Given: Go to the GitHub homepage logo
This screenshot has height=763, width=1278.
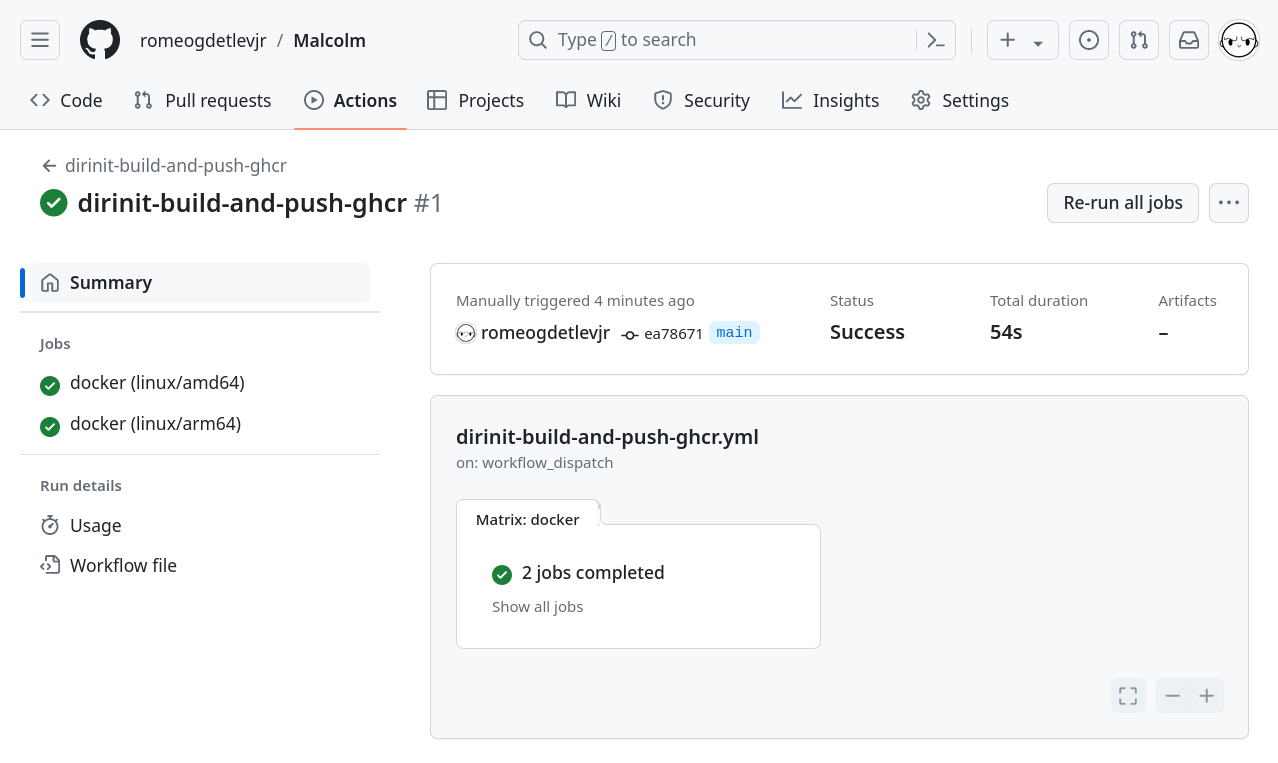Looking at the screenshot, I should (x=100, y=40).
